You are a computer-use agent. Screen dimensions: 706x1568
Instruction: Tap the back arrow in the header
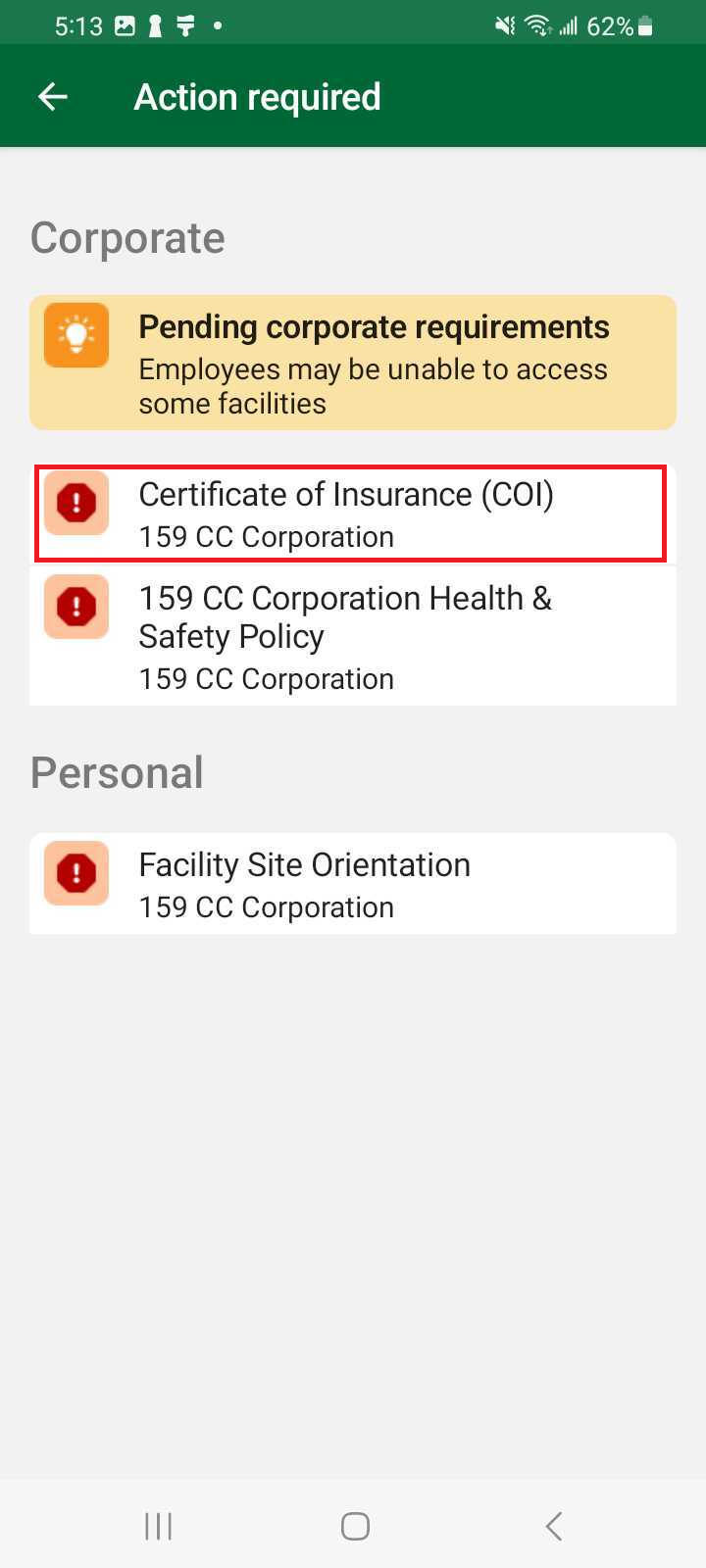pos(53,97)
